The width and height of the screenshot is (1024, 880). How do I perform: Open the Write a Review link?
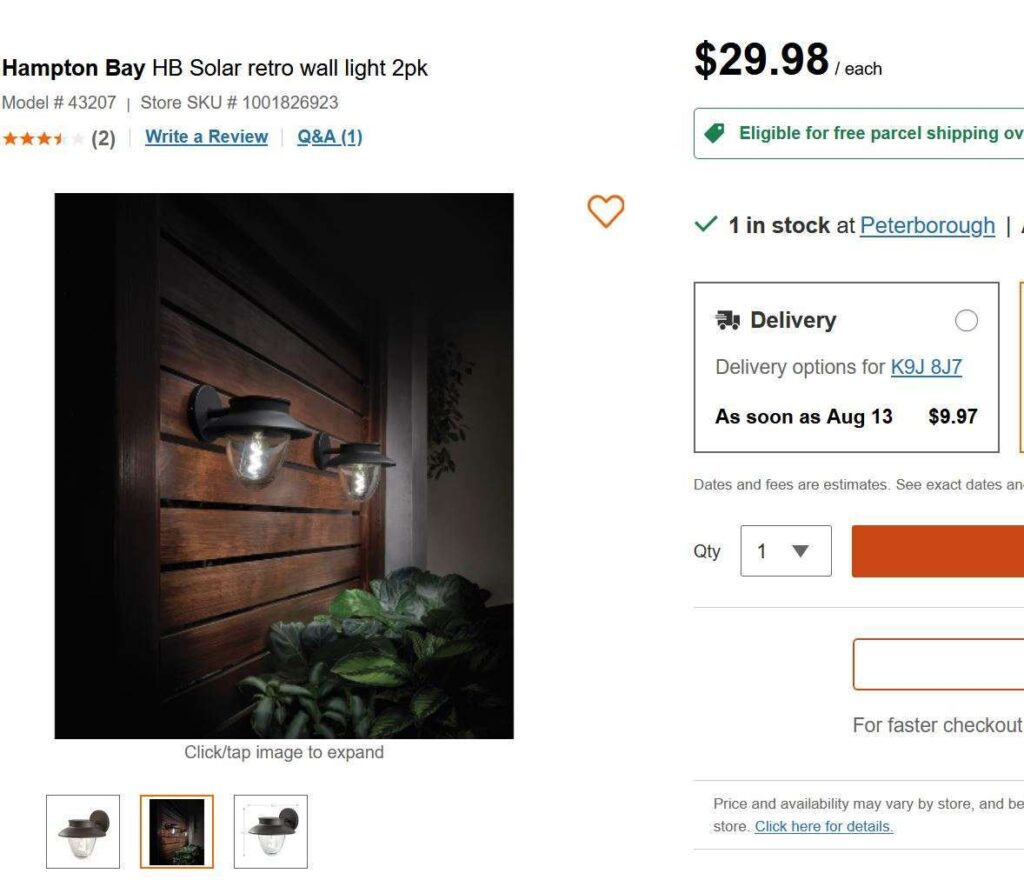(206, 137)
